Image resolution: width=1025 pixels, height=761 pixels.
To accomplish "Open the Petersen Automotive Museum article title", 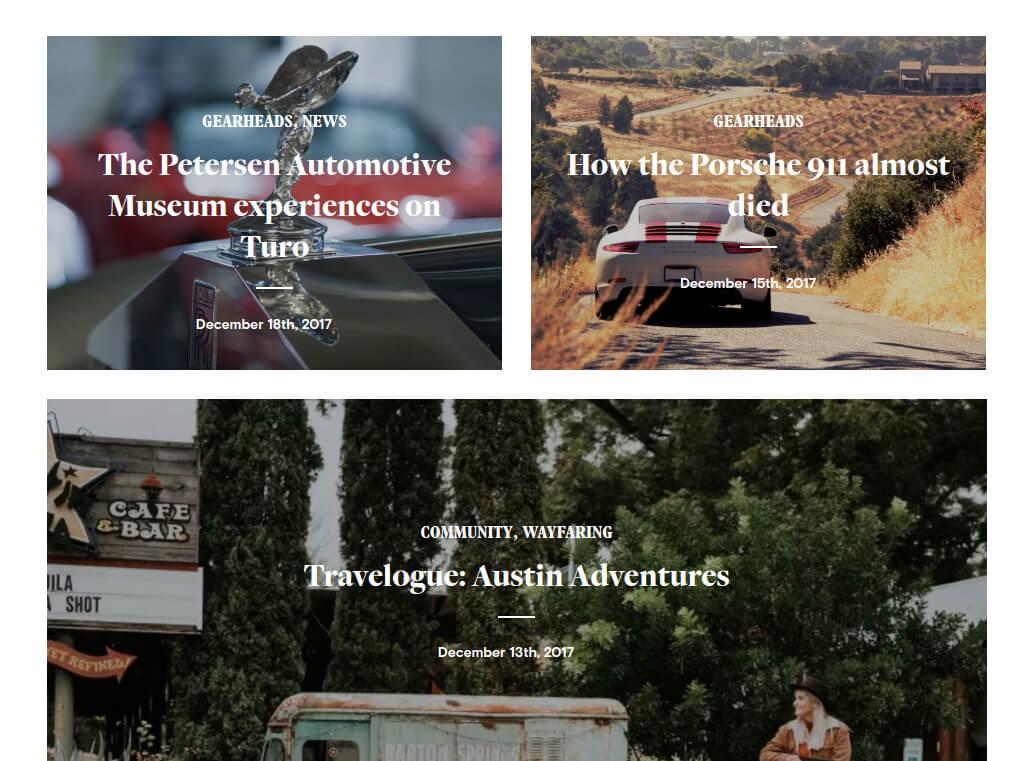I will [275, 205].
